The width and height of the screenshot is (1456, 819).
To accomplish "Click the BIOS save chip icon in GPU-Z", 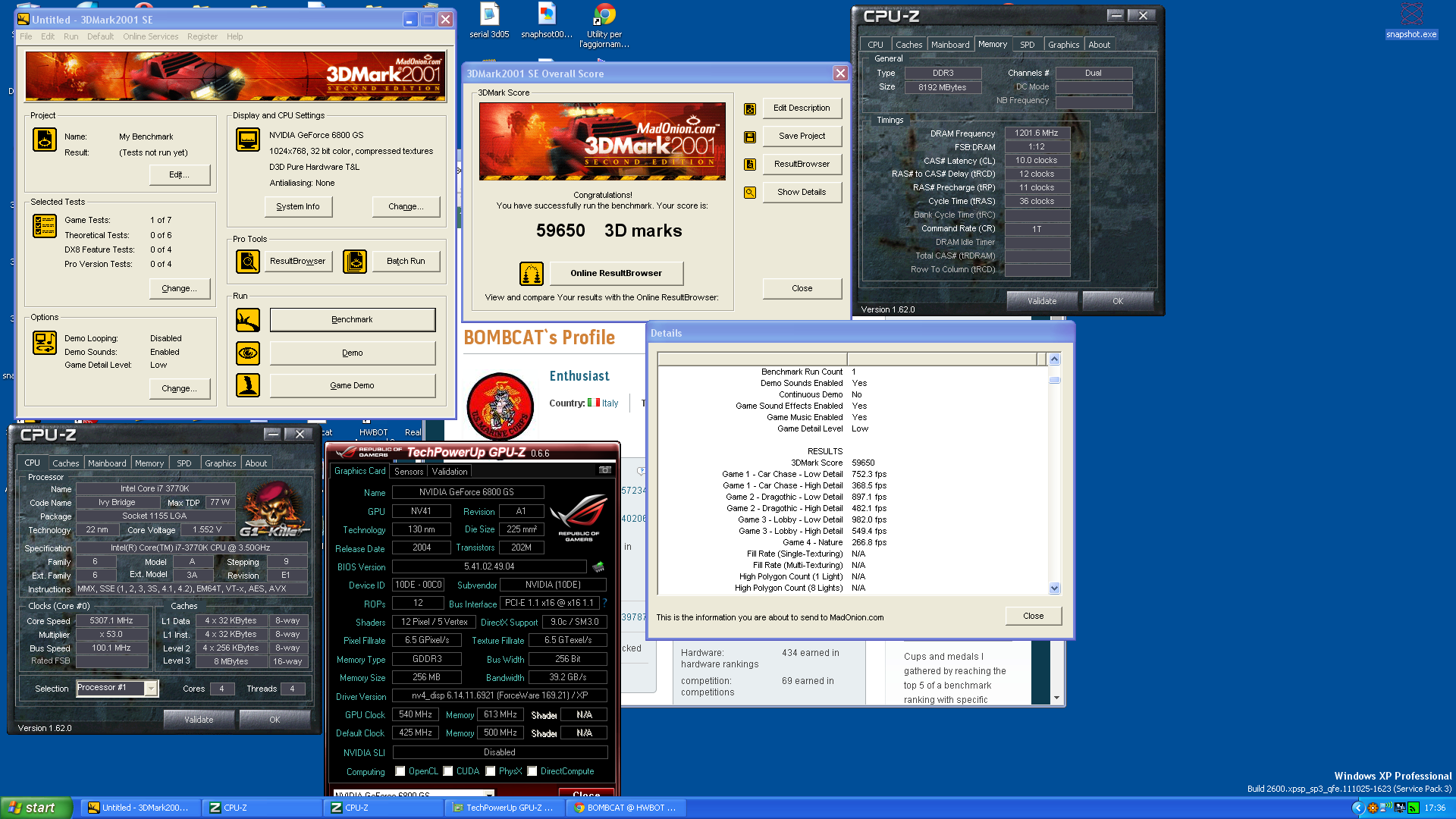I will [598, 566].
